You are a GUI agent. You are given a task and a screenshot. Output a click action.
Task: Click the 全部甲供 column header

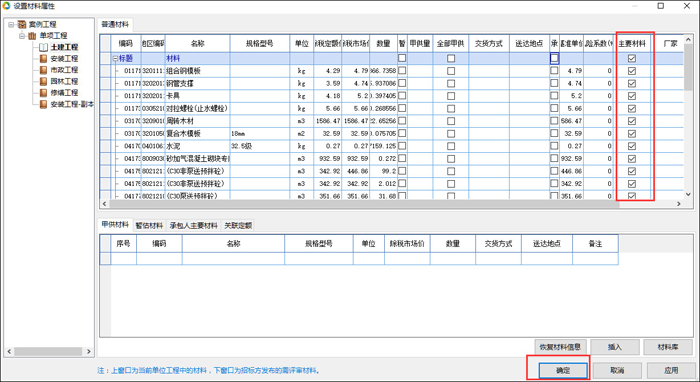pyautogui.click(x=450, y=43)
